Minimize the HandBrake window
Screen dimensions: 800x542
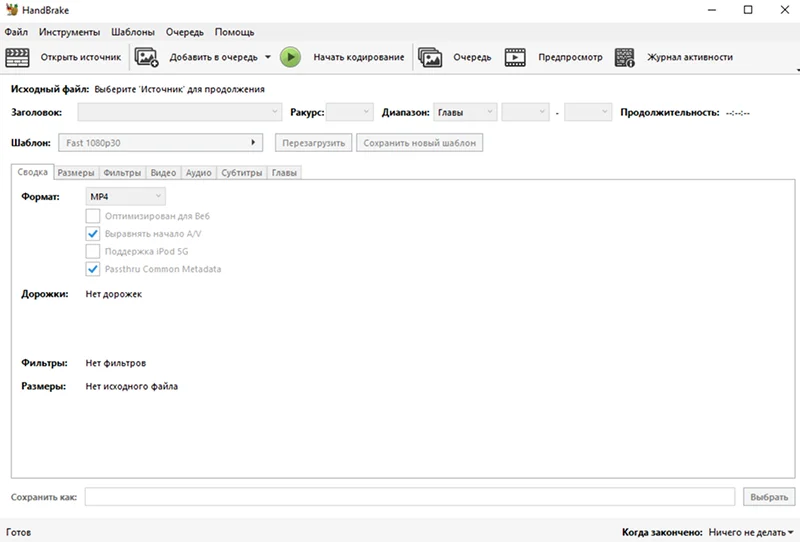(712, 10)
